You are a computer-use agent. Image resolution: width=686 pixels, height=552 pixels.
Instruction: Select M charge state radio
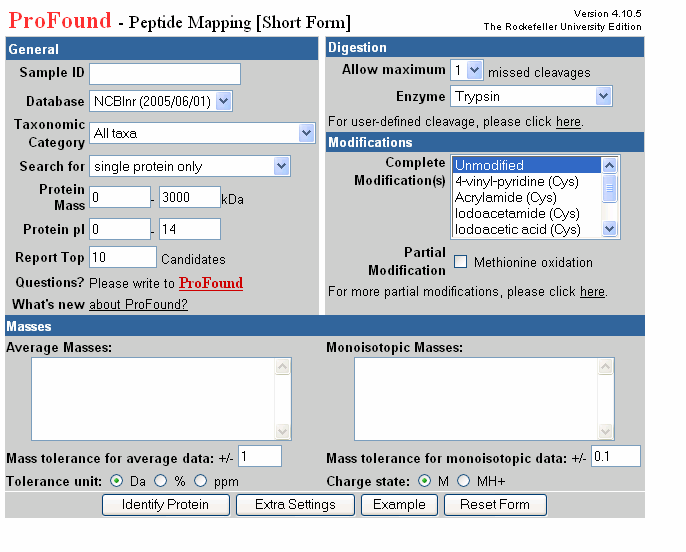(424, 481)
